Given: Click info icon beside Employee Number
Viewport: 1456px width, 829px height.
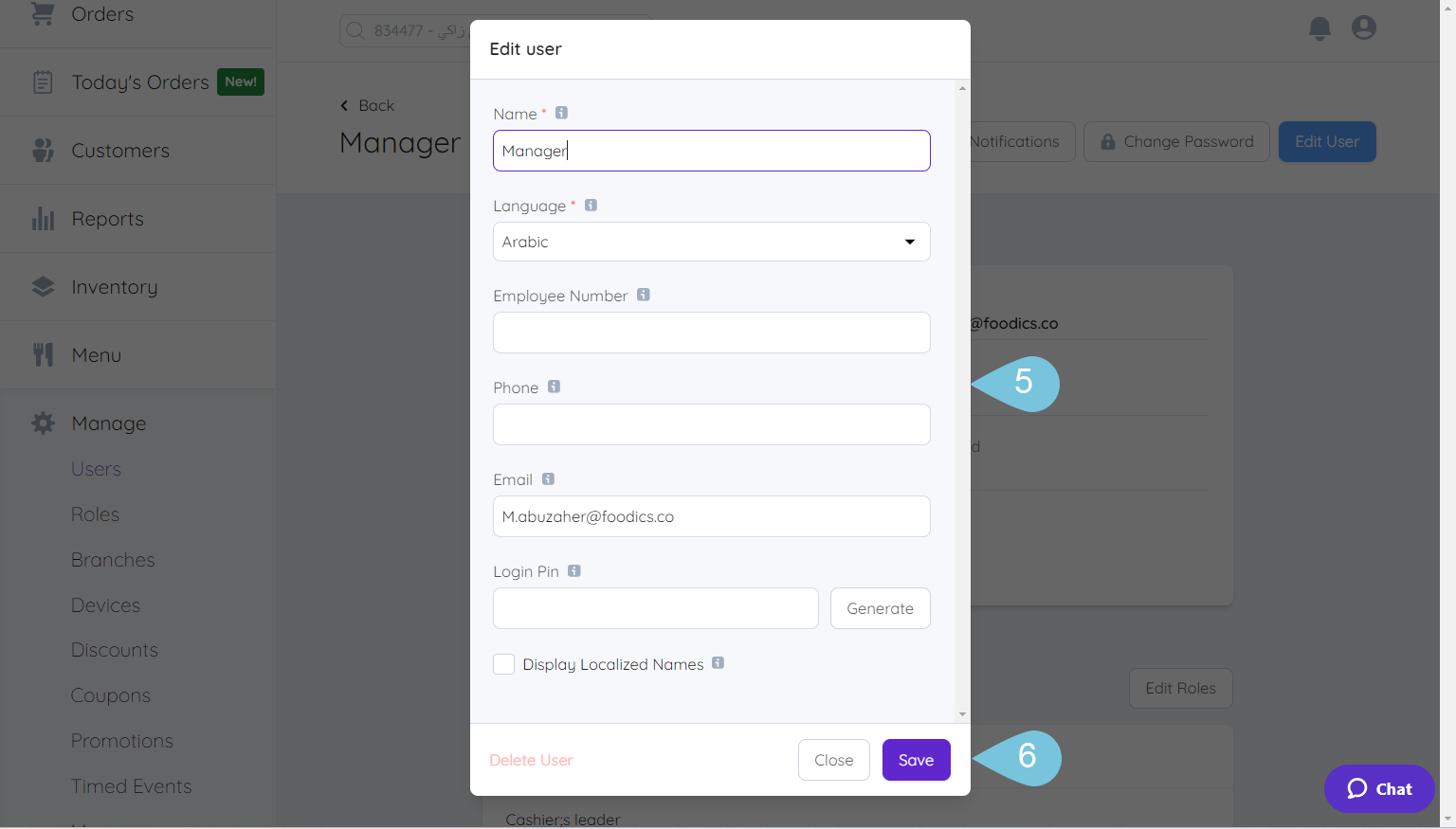Looking at the screenshot, I should pyautogui.click(x=643, y=295).
